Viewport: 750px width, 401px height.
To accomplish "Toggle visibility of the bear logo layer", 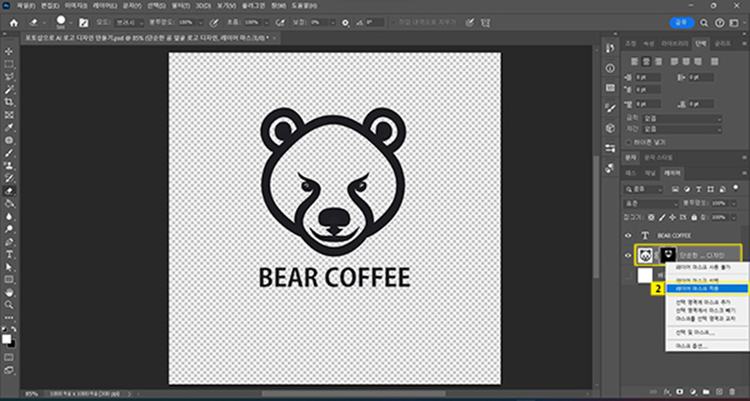I will click(628, 256).
